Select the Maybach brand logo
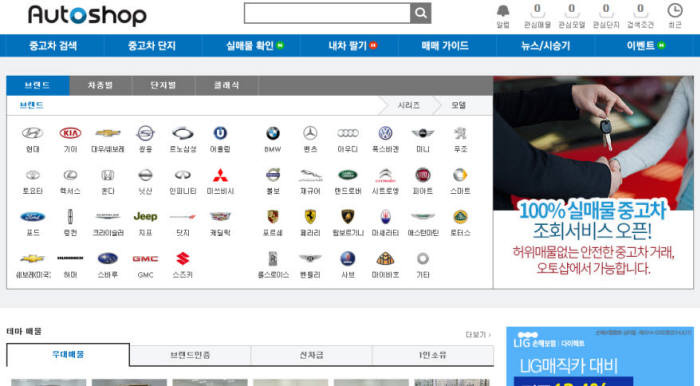700x386 pixels. [385, 259]
